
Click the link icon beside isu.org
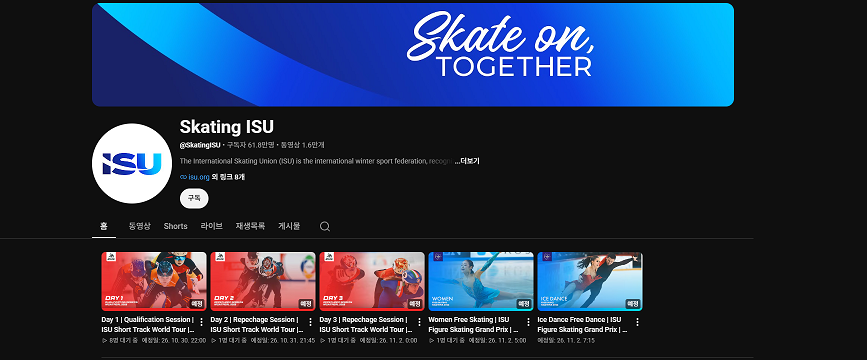tap(183, 177)
